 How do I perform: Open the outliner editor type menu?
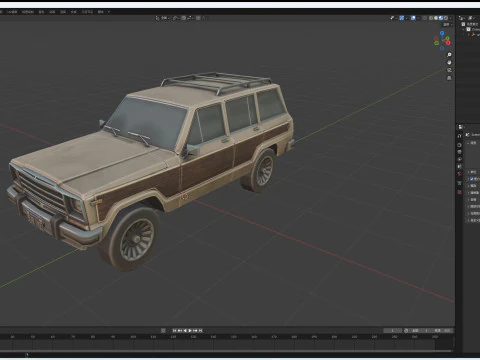coord(462,18)
